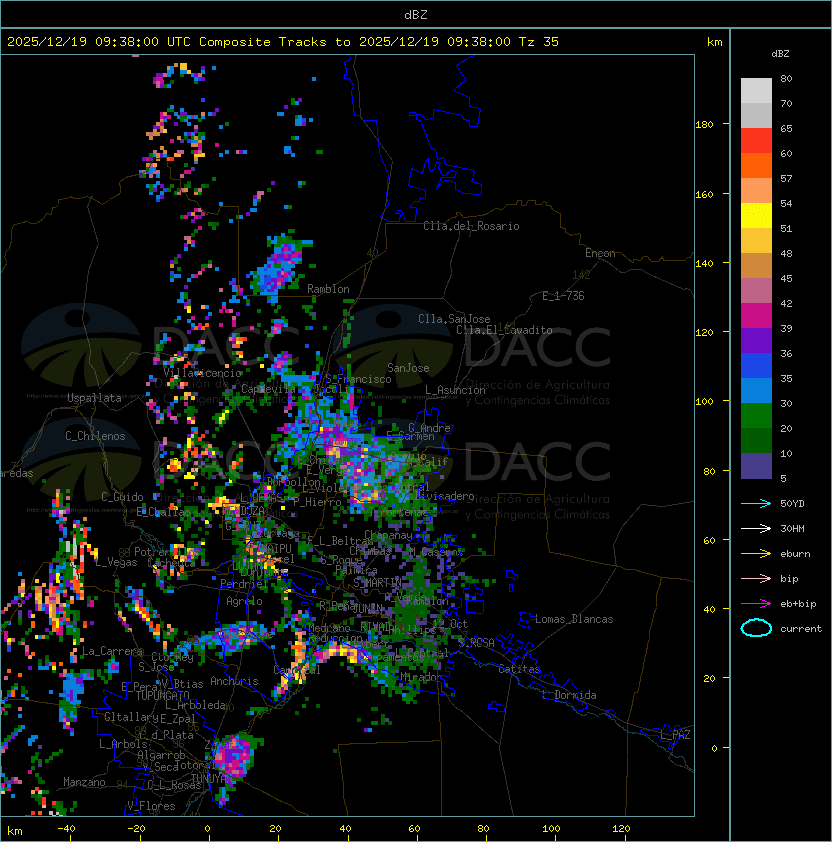
Task: Click the 'Clla.SanJose' map label
Action: (454, 319)
